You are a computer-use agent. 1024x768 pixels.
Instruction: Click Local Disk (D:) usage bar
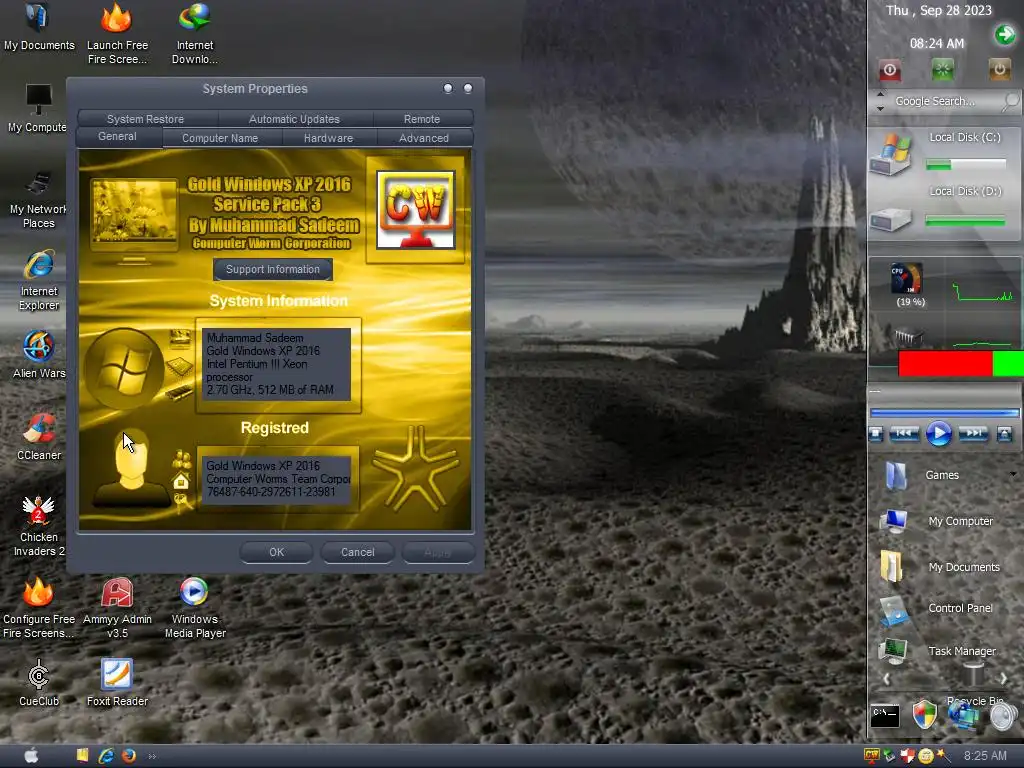pyautogui.click(x=966, y=222)
